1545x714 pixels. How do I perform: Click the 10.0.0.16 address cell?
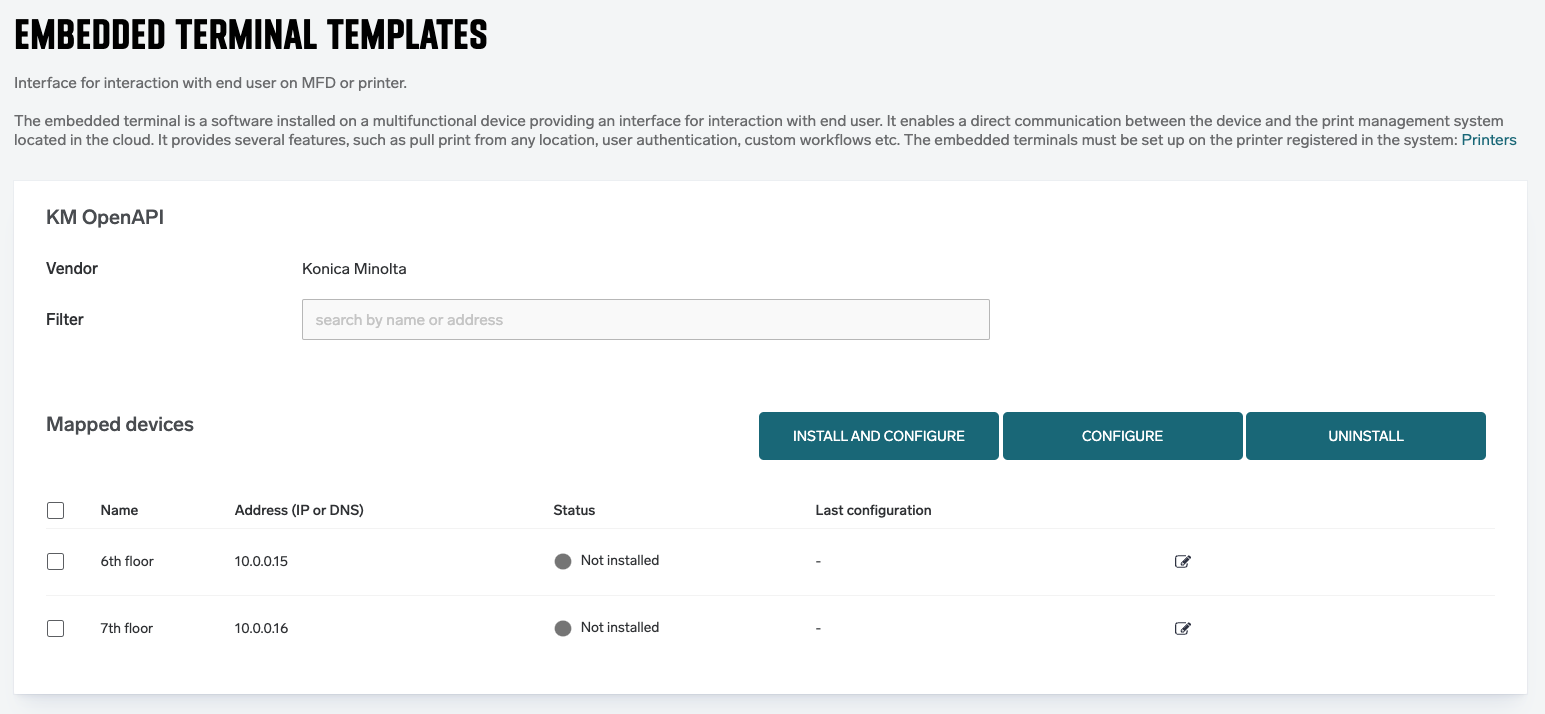click(261, 629)
